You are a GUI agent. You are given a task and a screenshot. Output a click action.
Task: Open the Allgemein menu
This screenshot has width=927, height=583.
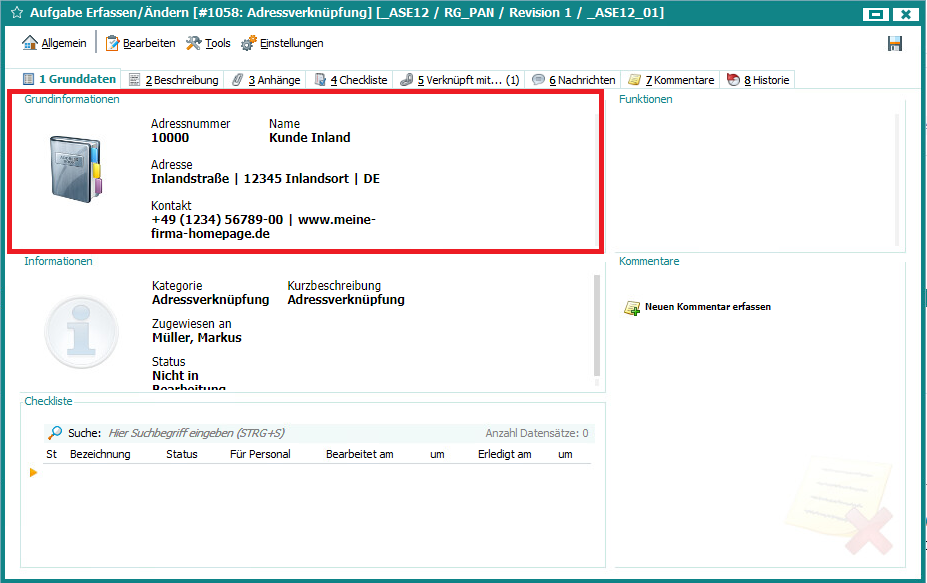tap(55, 44)
